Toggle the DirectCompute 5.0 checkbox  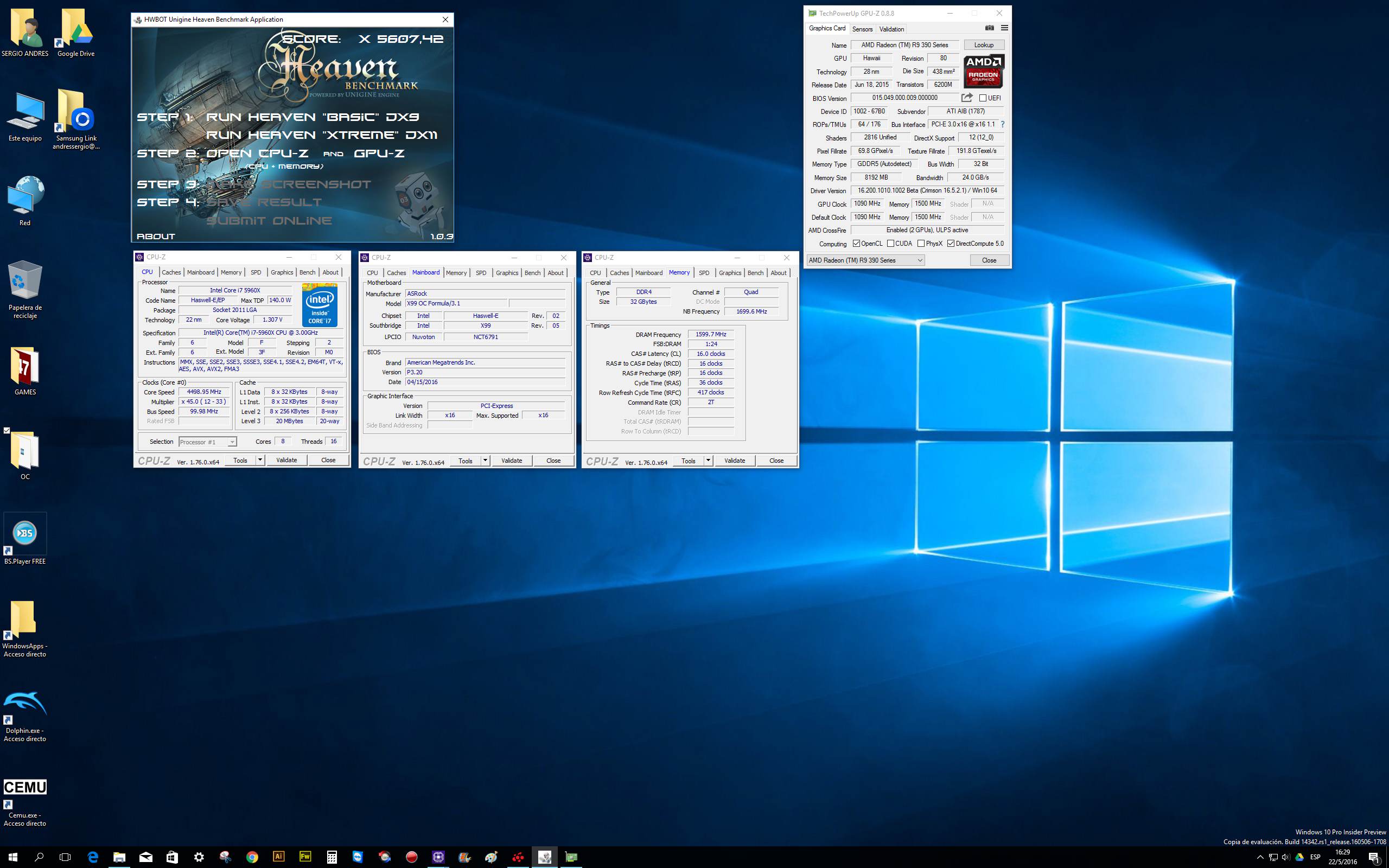(951, 244)
